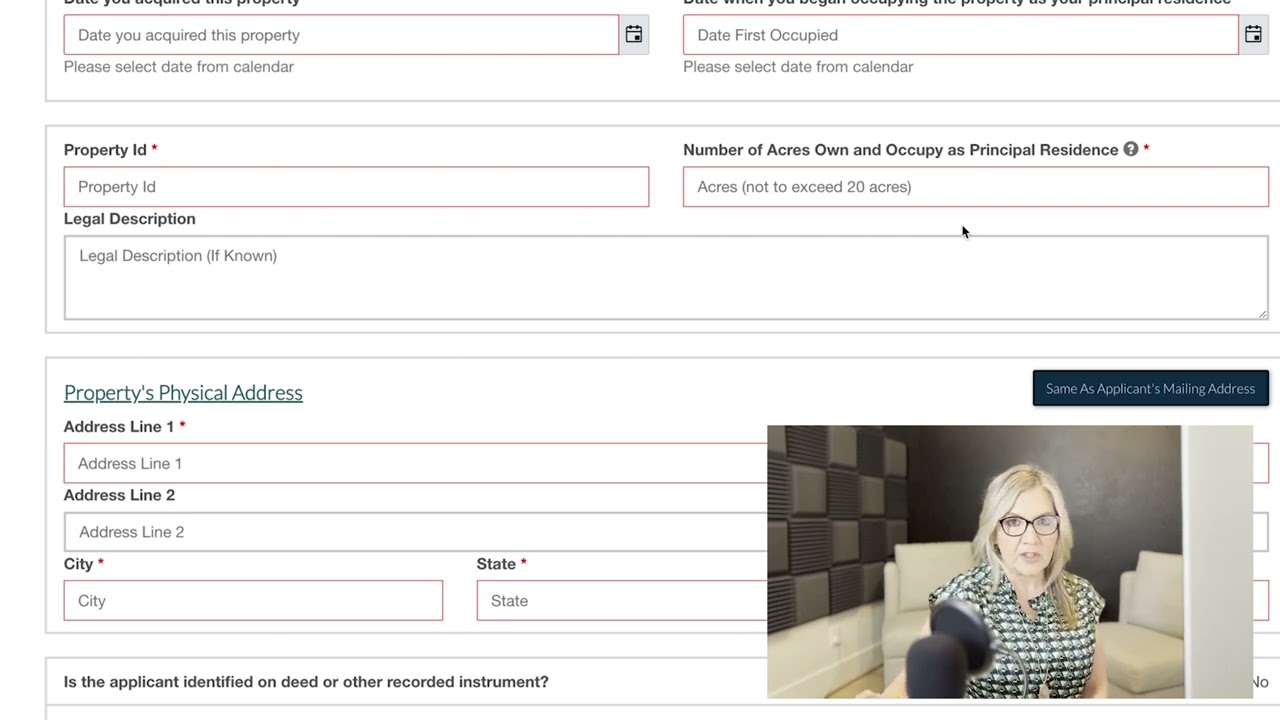Click the Legal Description text area
Screen dimensions: 1280x720
(666, 278)
